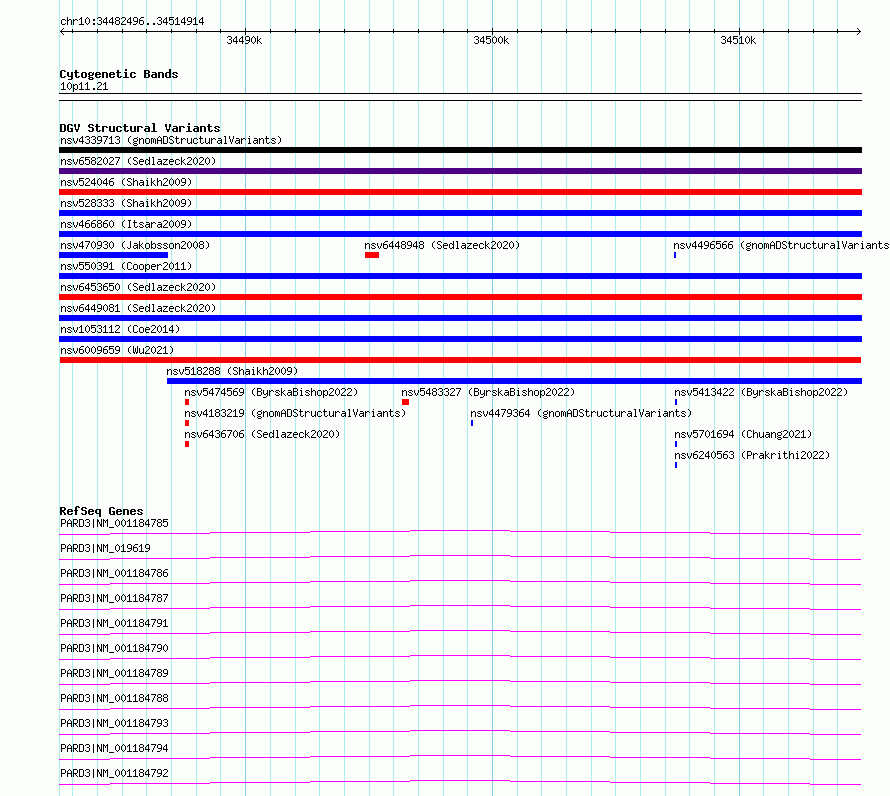Click the 10p11.21 band label
This screenshot has height=796, width=890.
click(x=84, y=86)
